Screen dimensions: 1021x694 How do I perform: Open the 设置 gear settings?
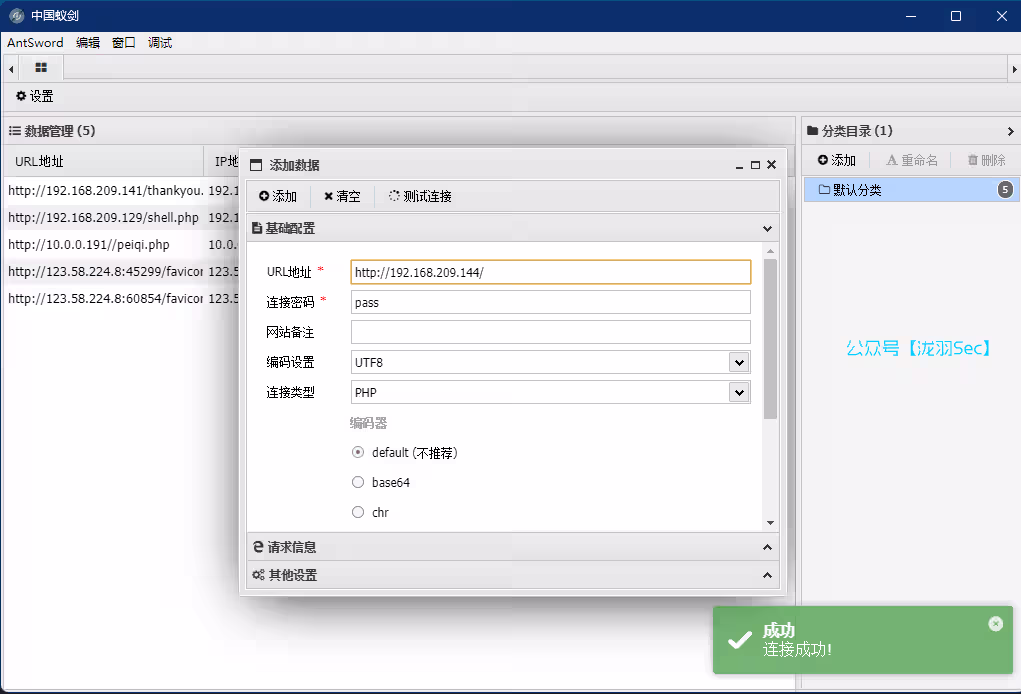point(34,97)
